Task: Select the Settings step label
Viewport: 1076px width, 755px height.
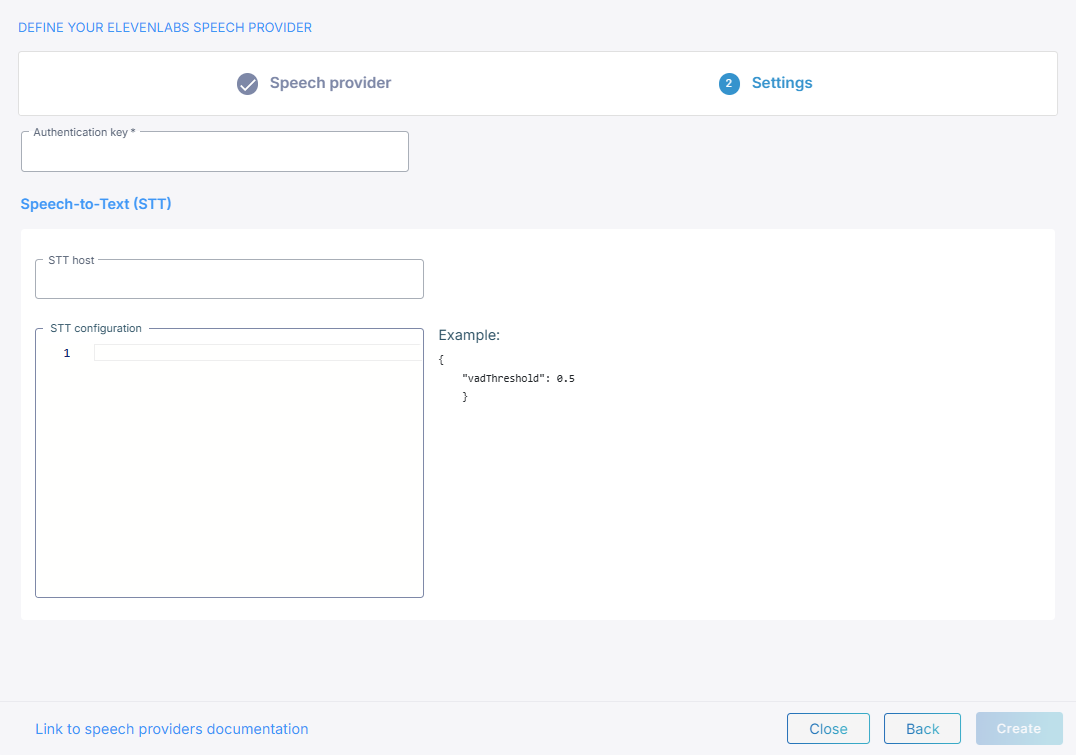Action: pos(782,83)
